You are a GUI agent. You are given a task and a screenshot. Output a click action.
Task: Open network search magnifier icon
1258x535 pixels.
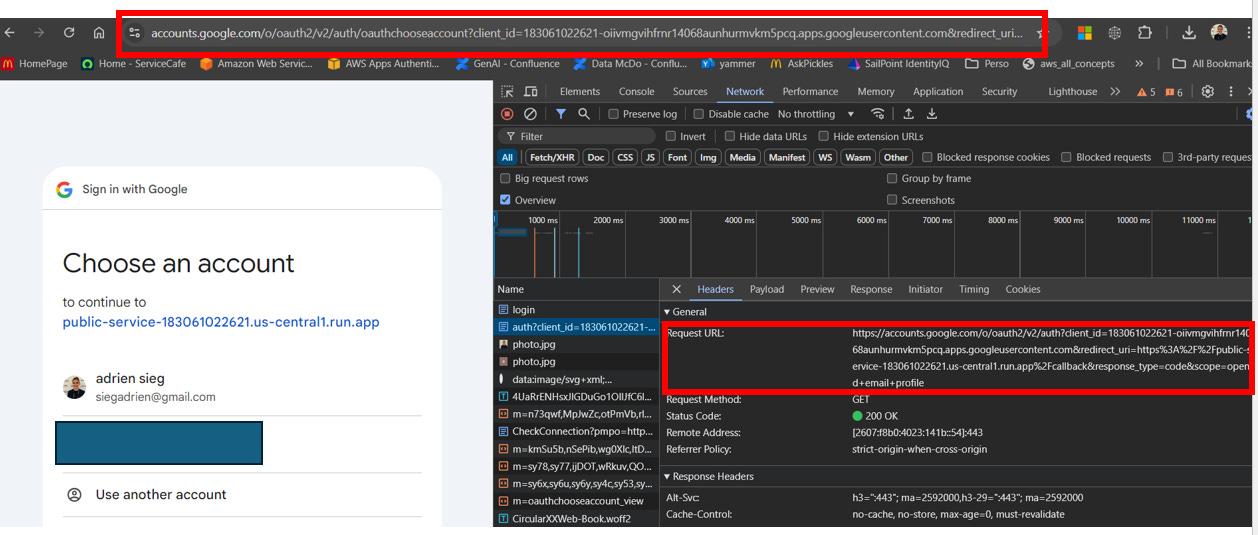pos(584,114)
